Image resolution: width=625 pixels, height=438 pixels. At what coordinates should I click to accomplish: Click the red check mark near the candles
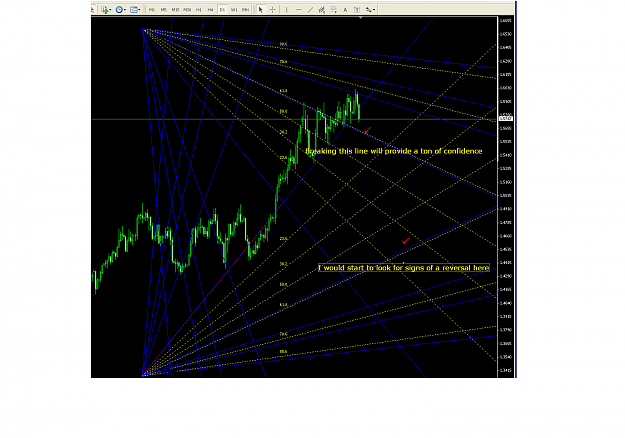[x=367, y=130]
